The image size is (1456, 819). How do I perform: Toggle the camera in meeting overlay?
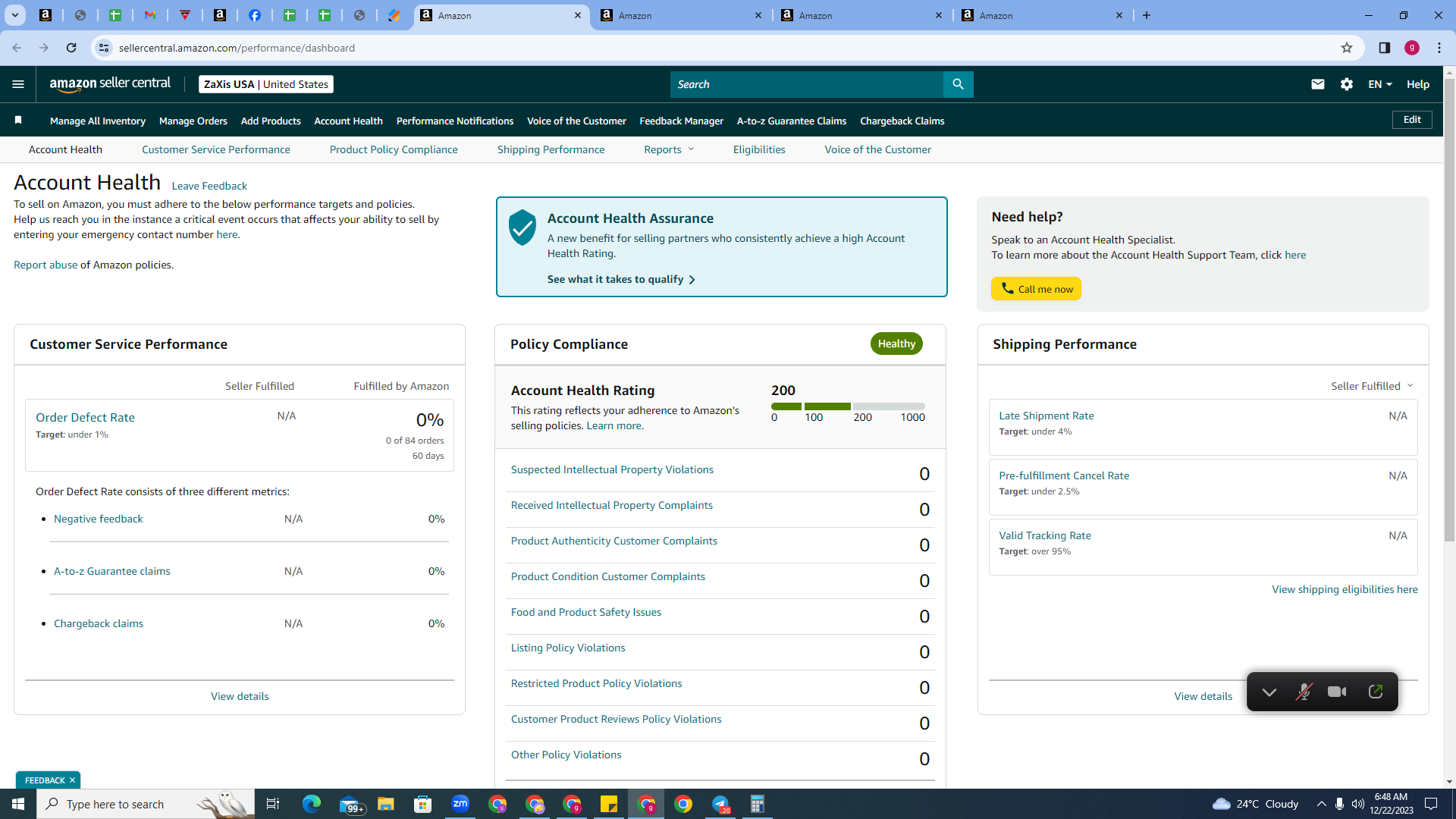[x=1338, y=692]
